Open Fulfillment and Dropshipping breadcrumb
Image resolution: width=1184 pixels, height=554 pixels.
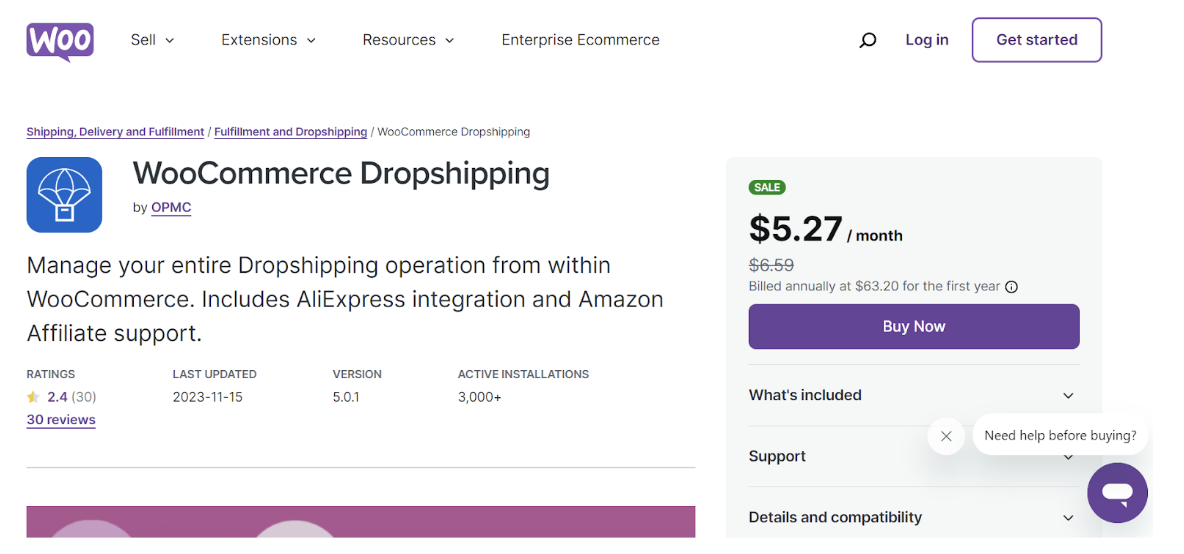click(x=291, y=132)
